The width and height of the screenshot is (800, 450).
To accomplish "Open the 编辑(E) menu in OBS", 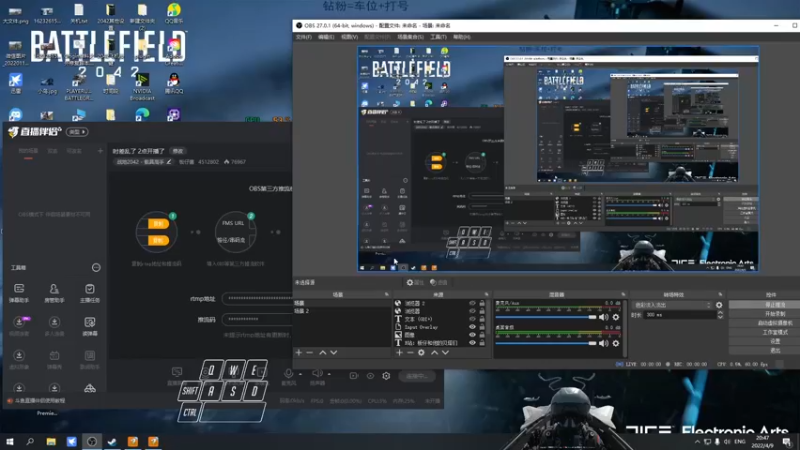I will (x=326, y=37).
